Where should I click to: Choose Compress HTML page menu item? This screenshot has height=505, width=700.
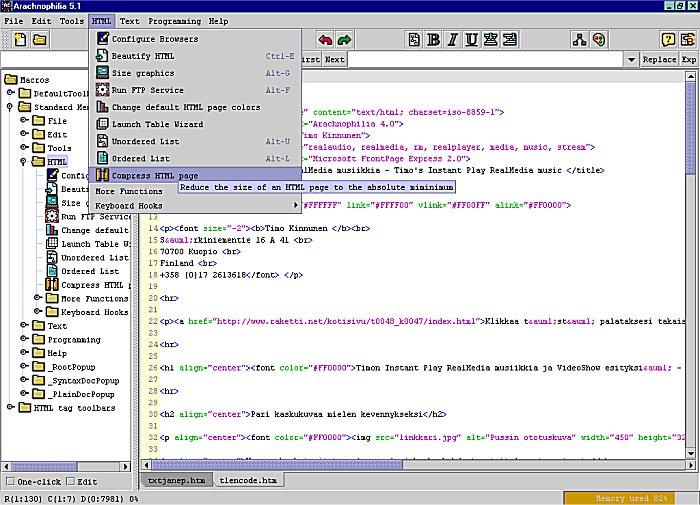point(195,175)
